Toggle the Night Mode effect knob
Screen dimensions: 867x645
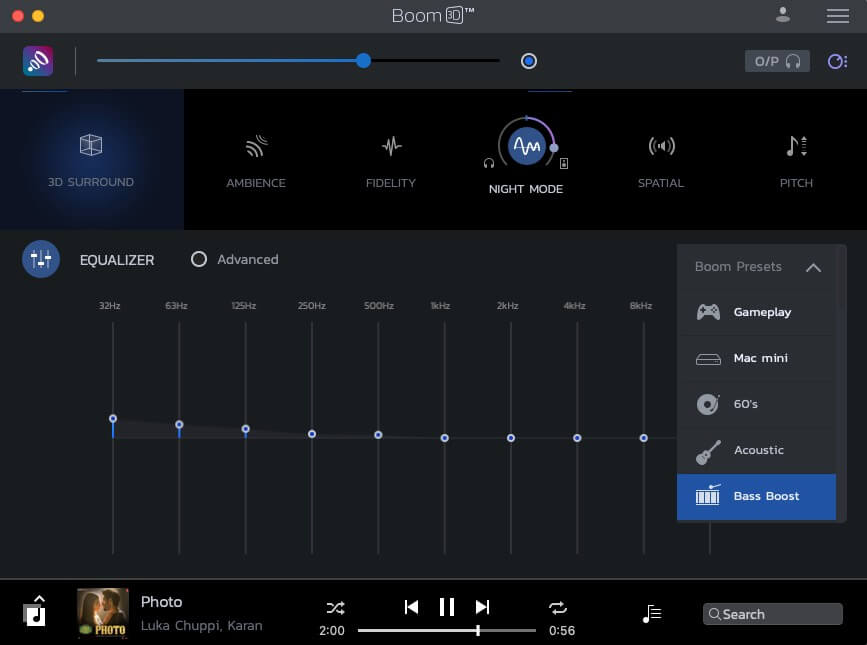[526, 146]
